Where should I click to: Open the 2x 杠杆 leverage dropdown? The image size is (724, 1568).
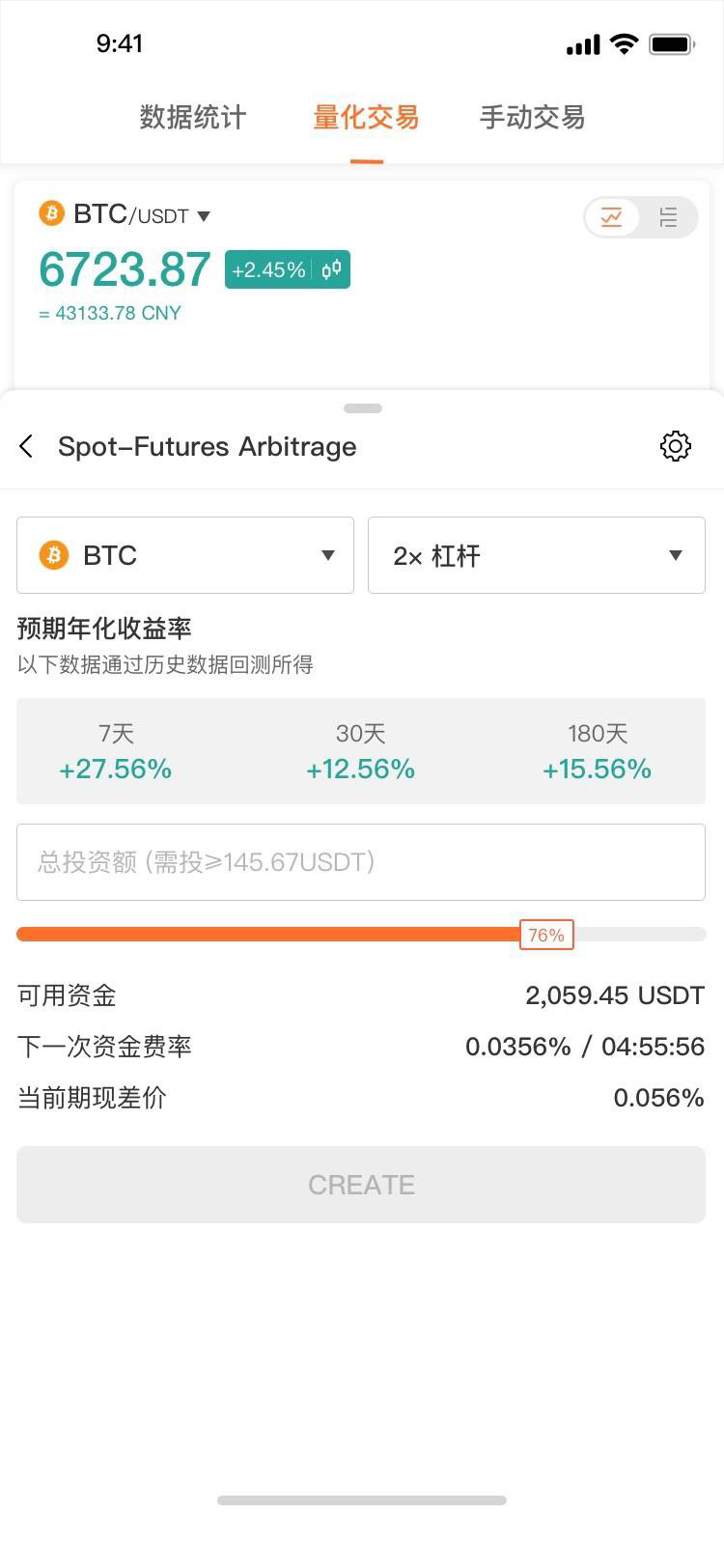537,555
